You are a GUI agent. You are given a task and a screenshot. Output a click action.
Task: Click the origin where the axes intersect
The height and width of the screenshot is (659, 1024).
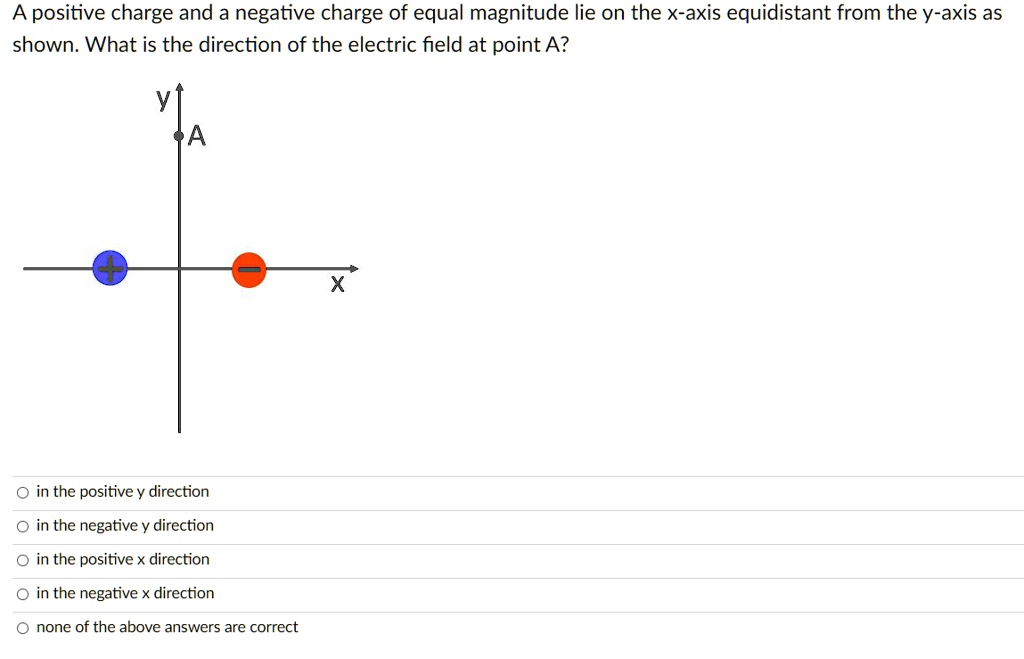tap(178, 267)
